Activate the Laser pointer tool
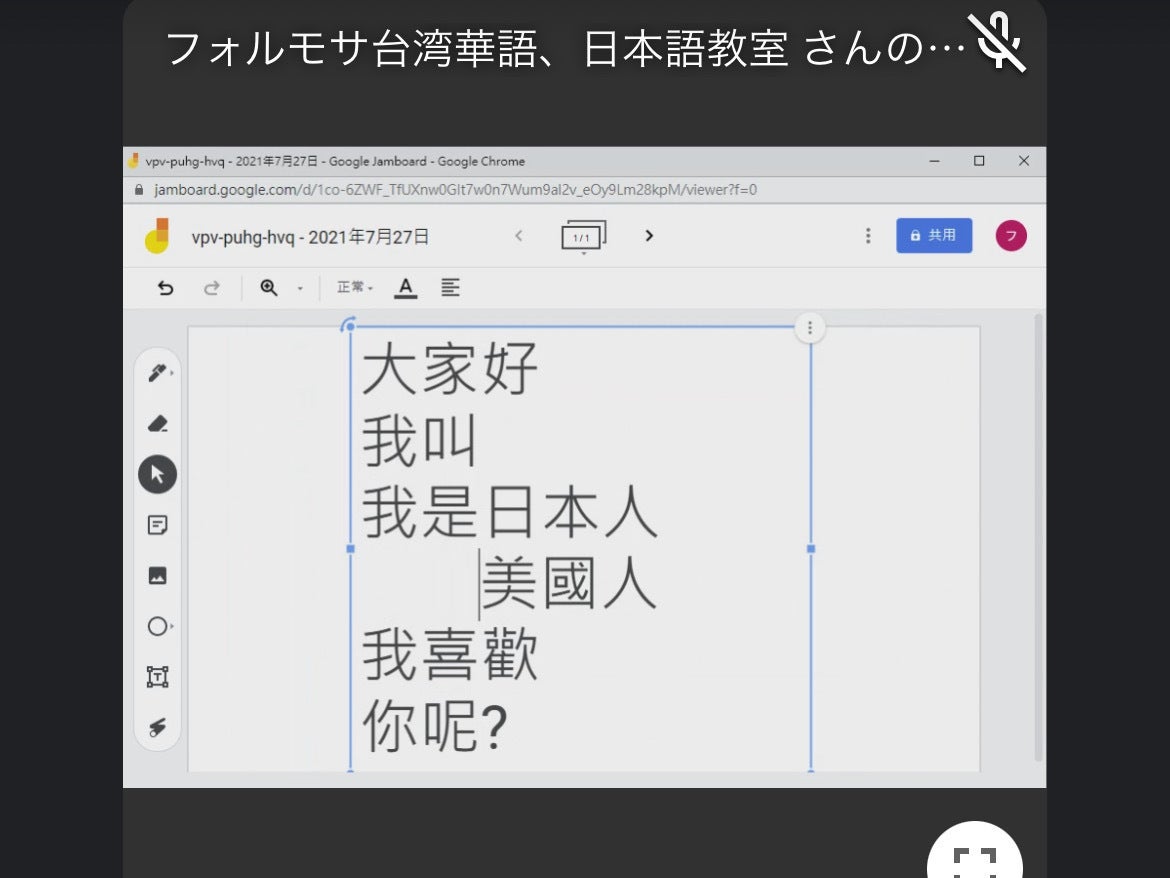 157,727
